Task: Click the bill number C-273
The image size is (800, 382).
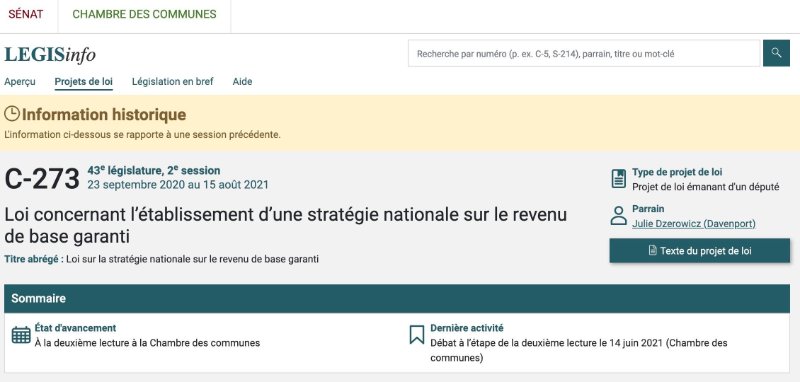Action: pyautogui.click(x=42, y=179)
